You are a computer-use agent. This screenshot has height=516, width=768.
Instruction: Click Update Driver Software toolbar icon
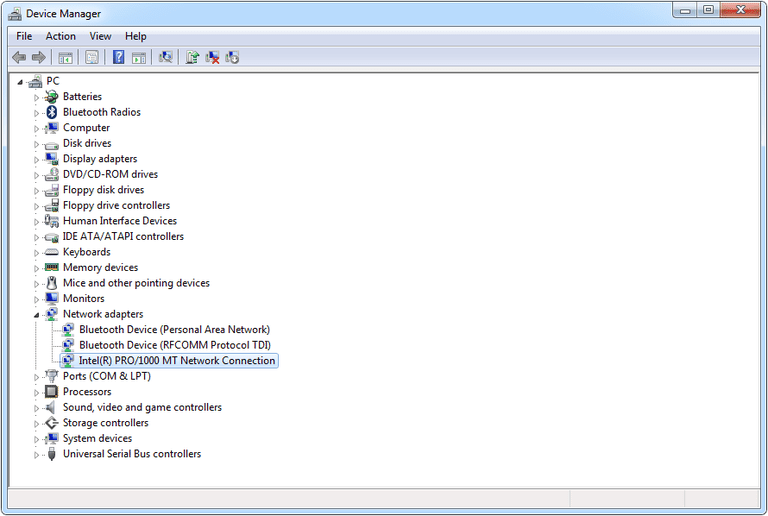point(192,57)
